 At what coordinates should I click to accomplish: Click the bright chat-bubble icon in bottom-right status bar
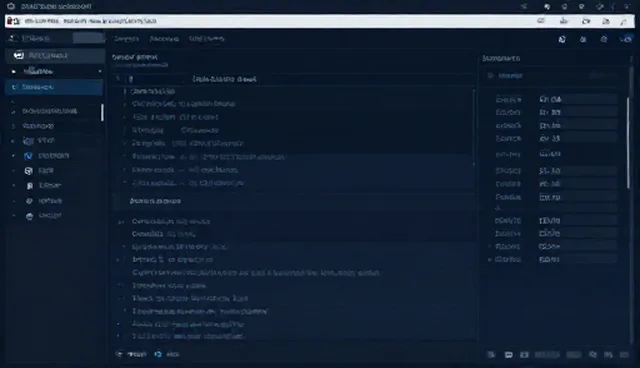(509, 355)
